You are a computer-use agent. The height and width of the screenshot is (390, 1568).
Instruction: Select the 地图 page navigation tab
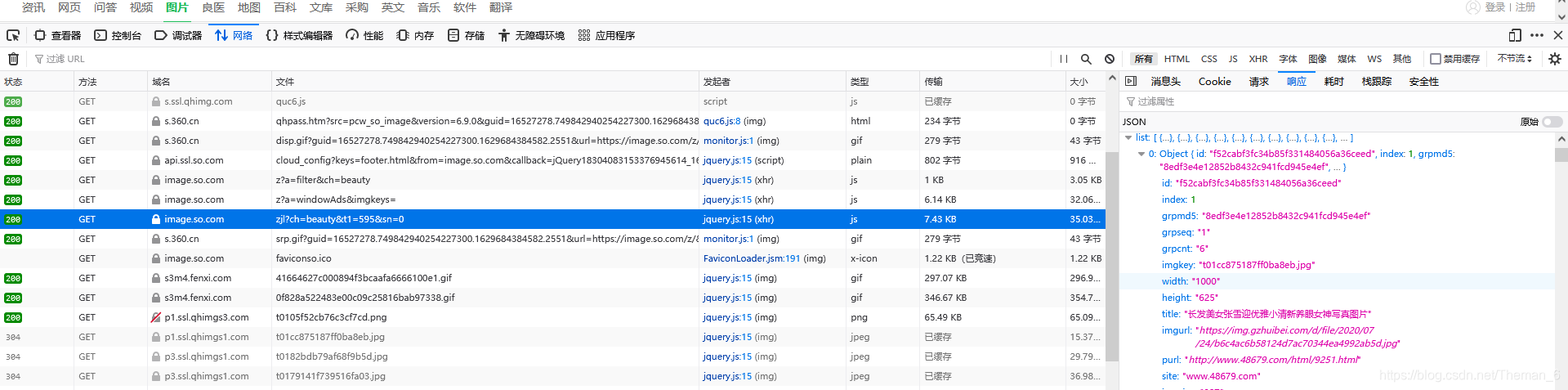pyautogui.click(x=248, y=7)
